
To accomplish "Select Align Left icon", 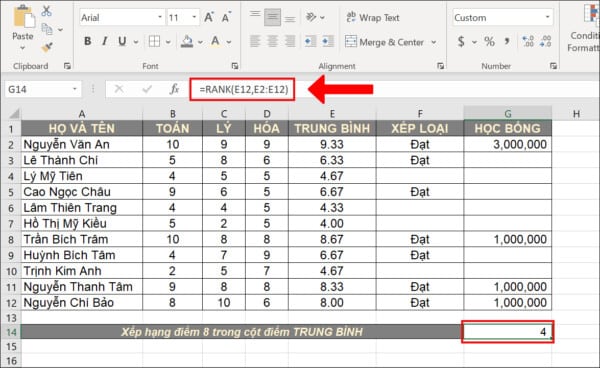I will pyautogui.click(x=255, y=41).
